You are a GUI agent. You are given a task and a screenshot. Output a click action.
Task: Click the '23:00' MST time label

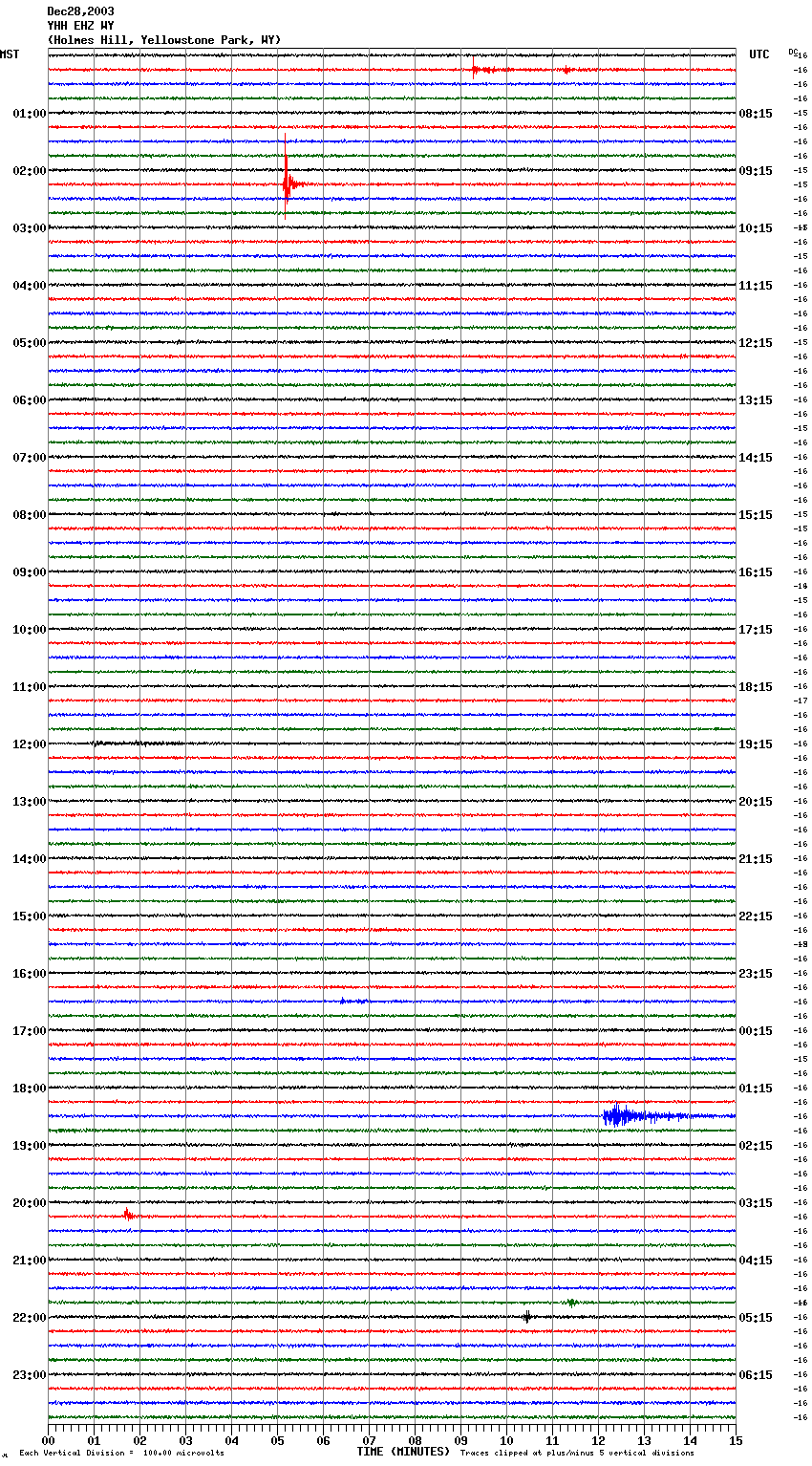coord(30,1375)
